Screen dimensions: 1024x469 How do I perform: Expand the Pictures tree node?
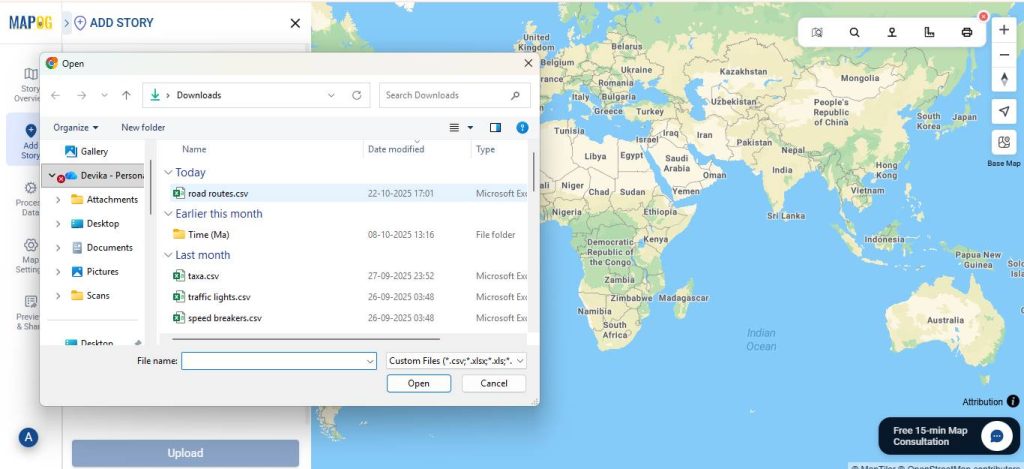(x=58, y=272)
